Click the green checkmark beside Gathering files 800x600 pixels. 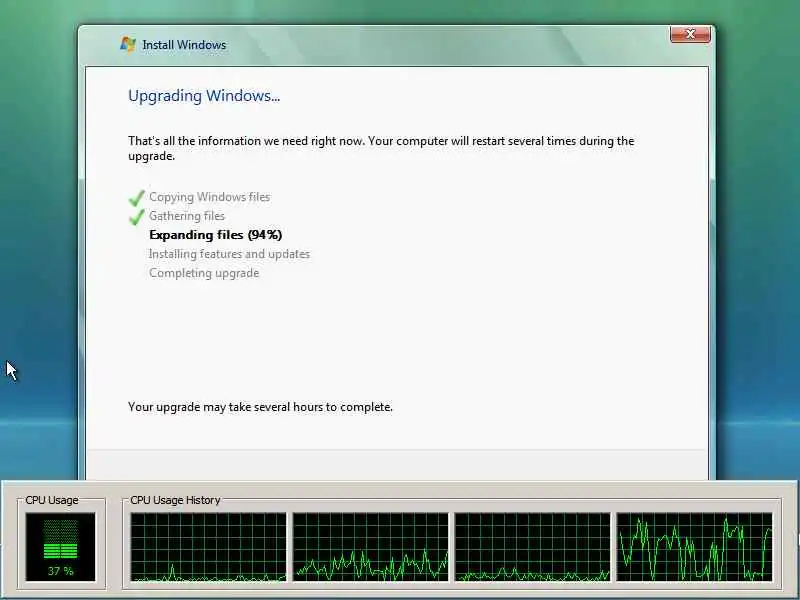point(136,217)
